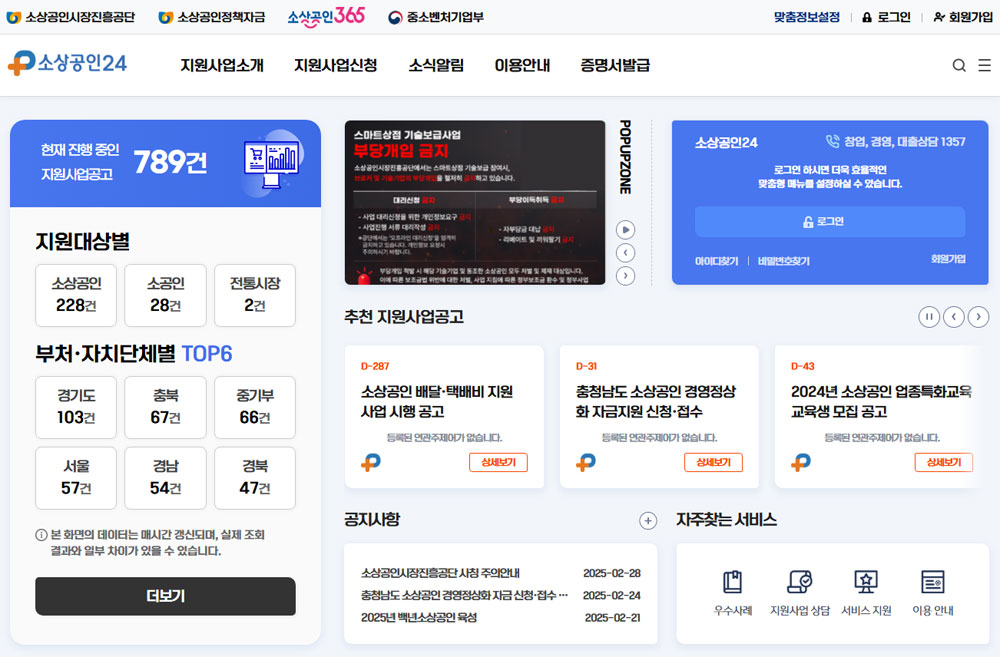
Task: Open the hamburger full menu icon
Action: 985,65
